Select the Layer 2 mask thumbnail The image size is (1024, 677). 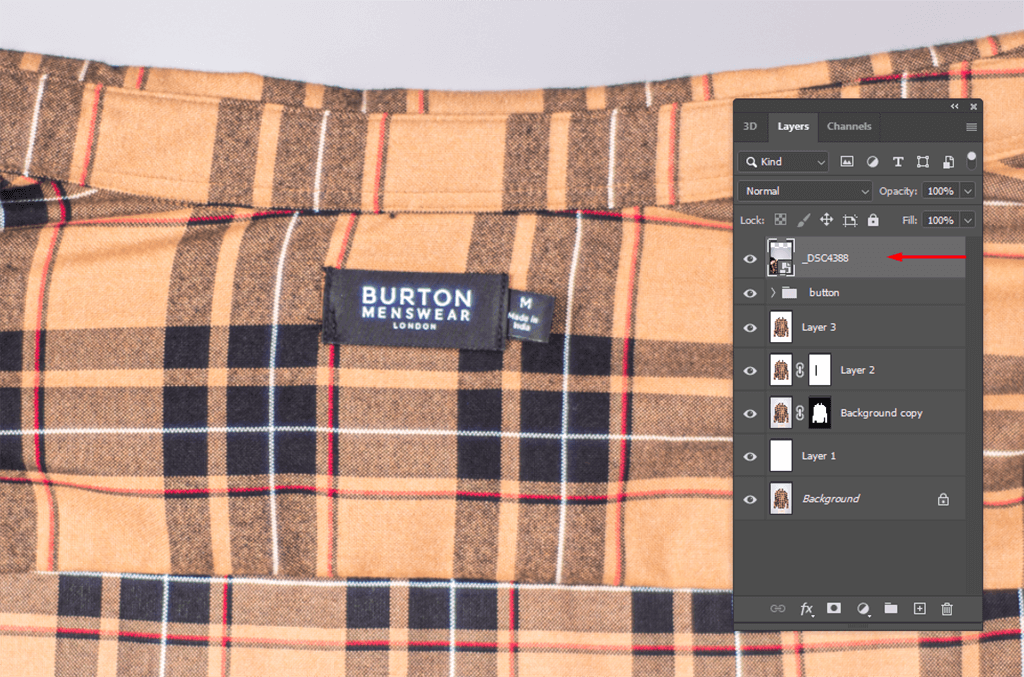tap(820, 370)
